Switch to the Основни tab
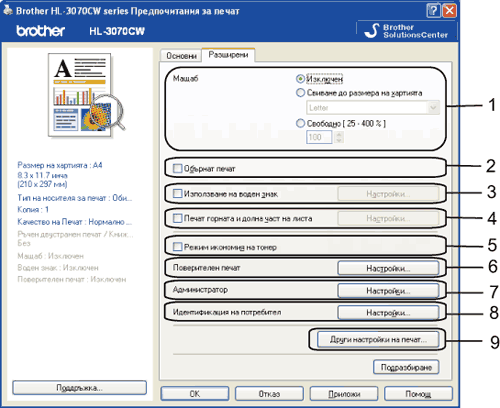Viewport: 500px width, 408px height. [x=181, y=56]
